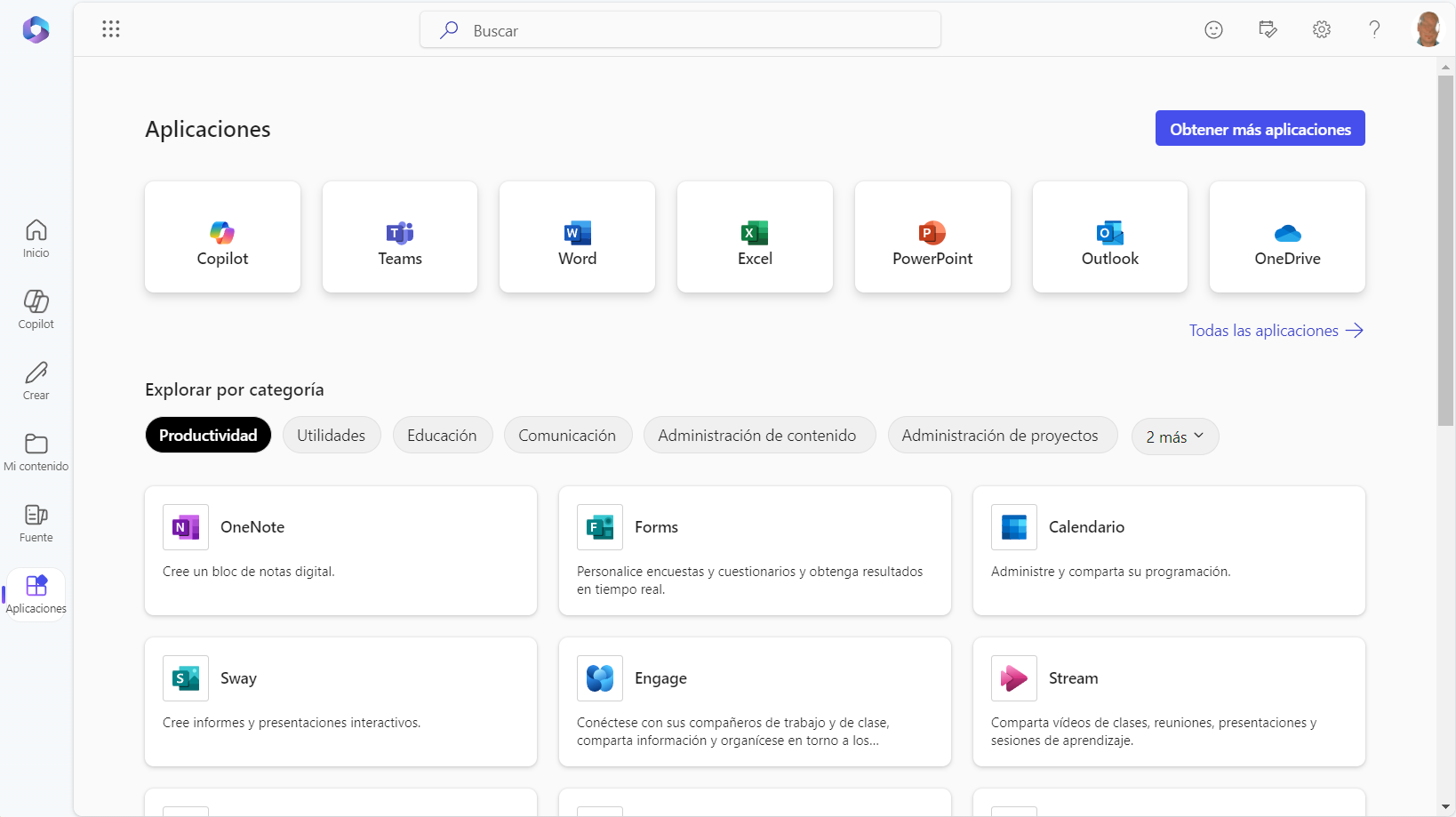This screenshot has height=817, width=1456.
Task: Open Copilot in the left sidebar
Action: tap(36, 309)
